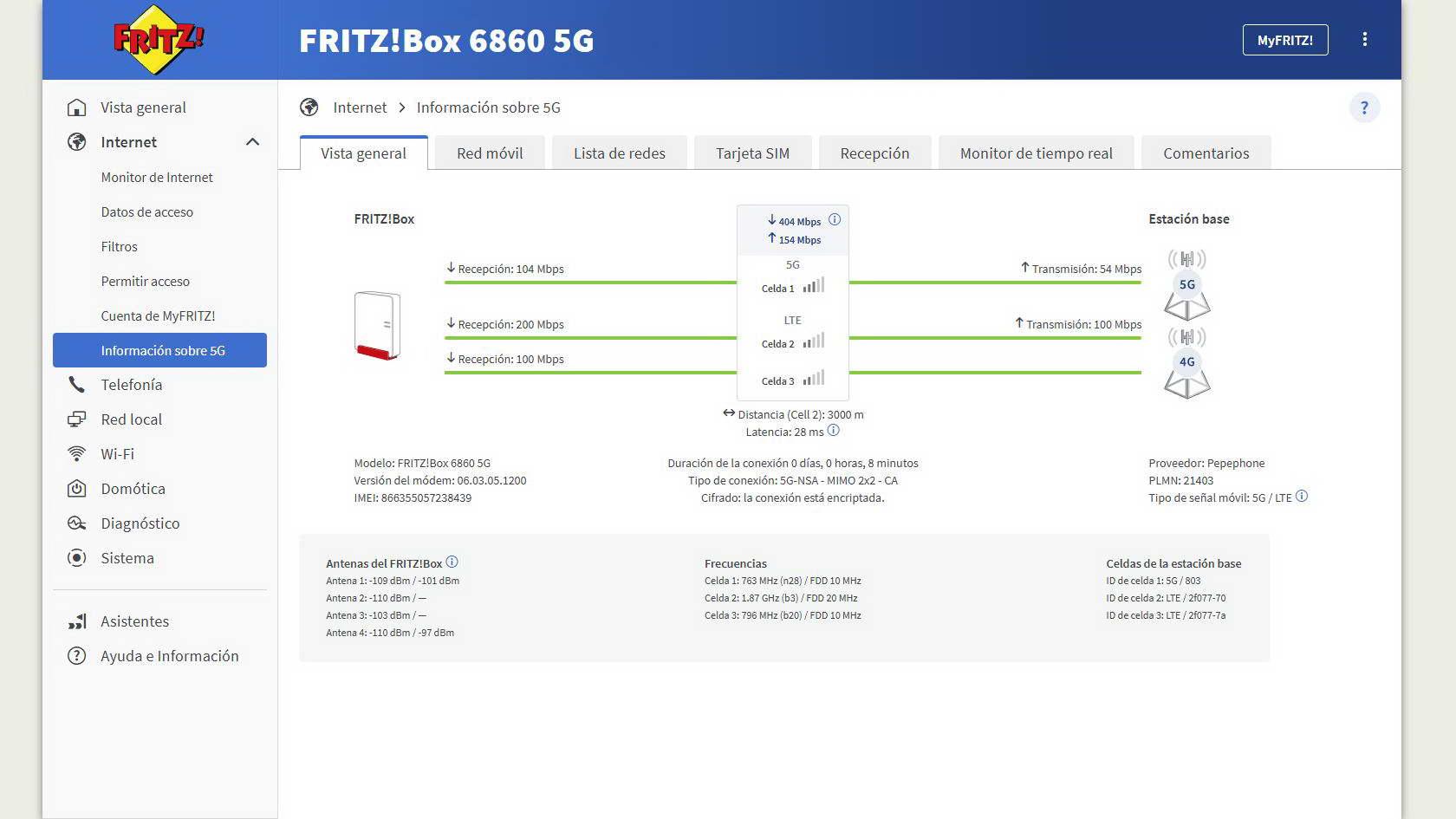Open Monitor de Internet

(x=160, y=177)
